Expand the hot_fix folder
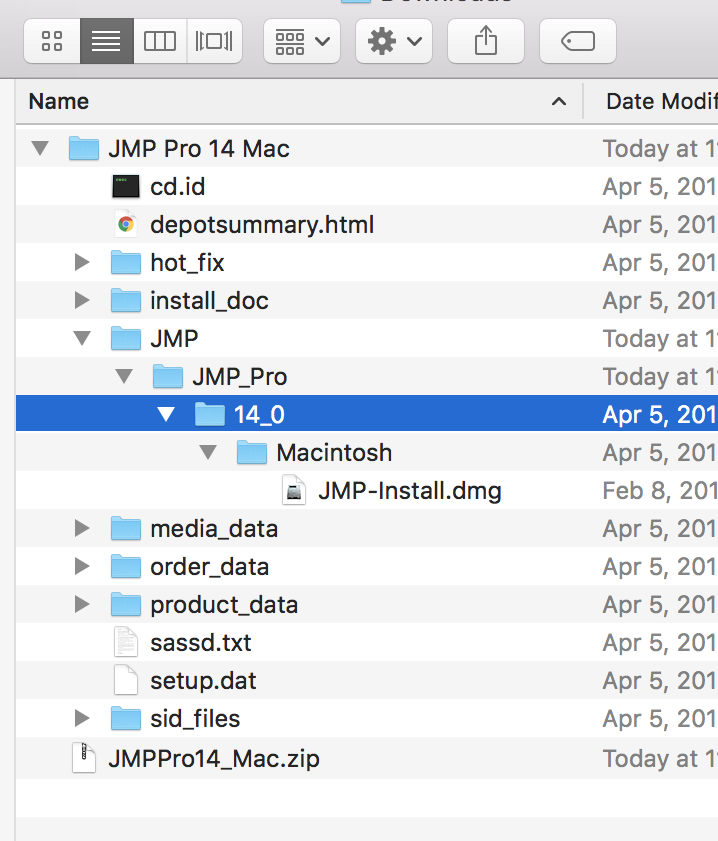 81,262
